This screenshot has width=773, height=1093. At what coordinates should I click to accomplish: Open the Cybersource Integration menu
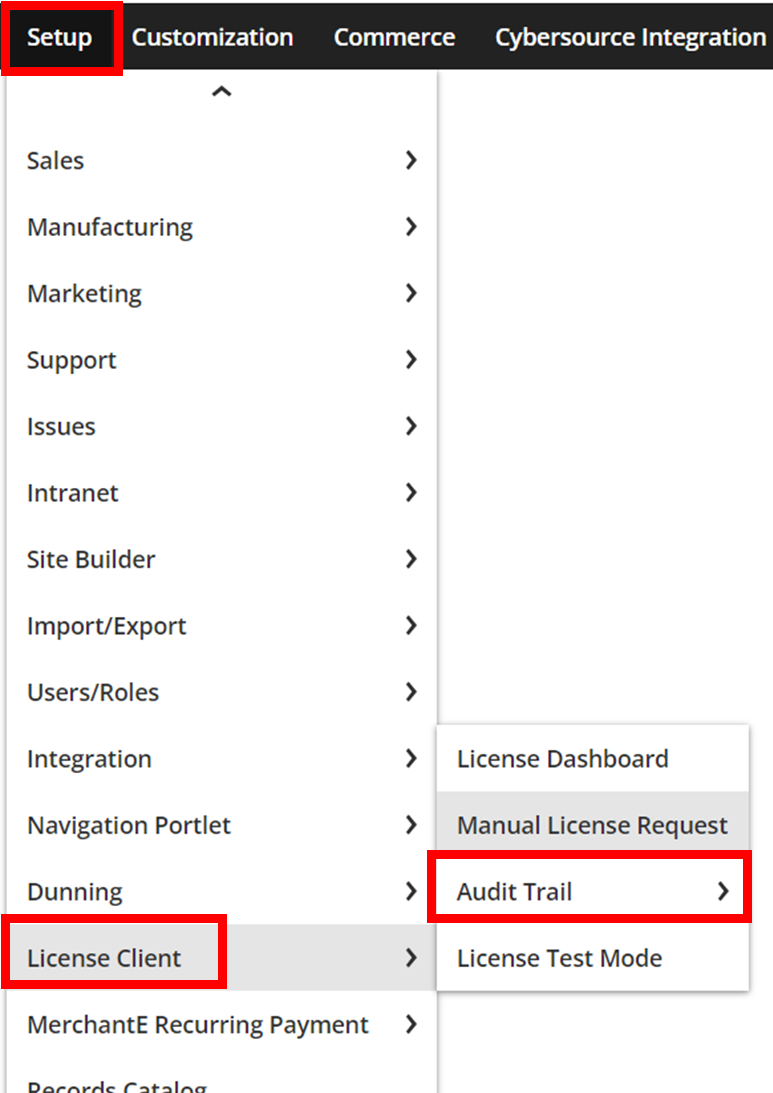(631, 38)
